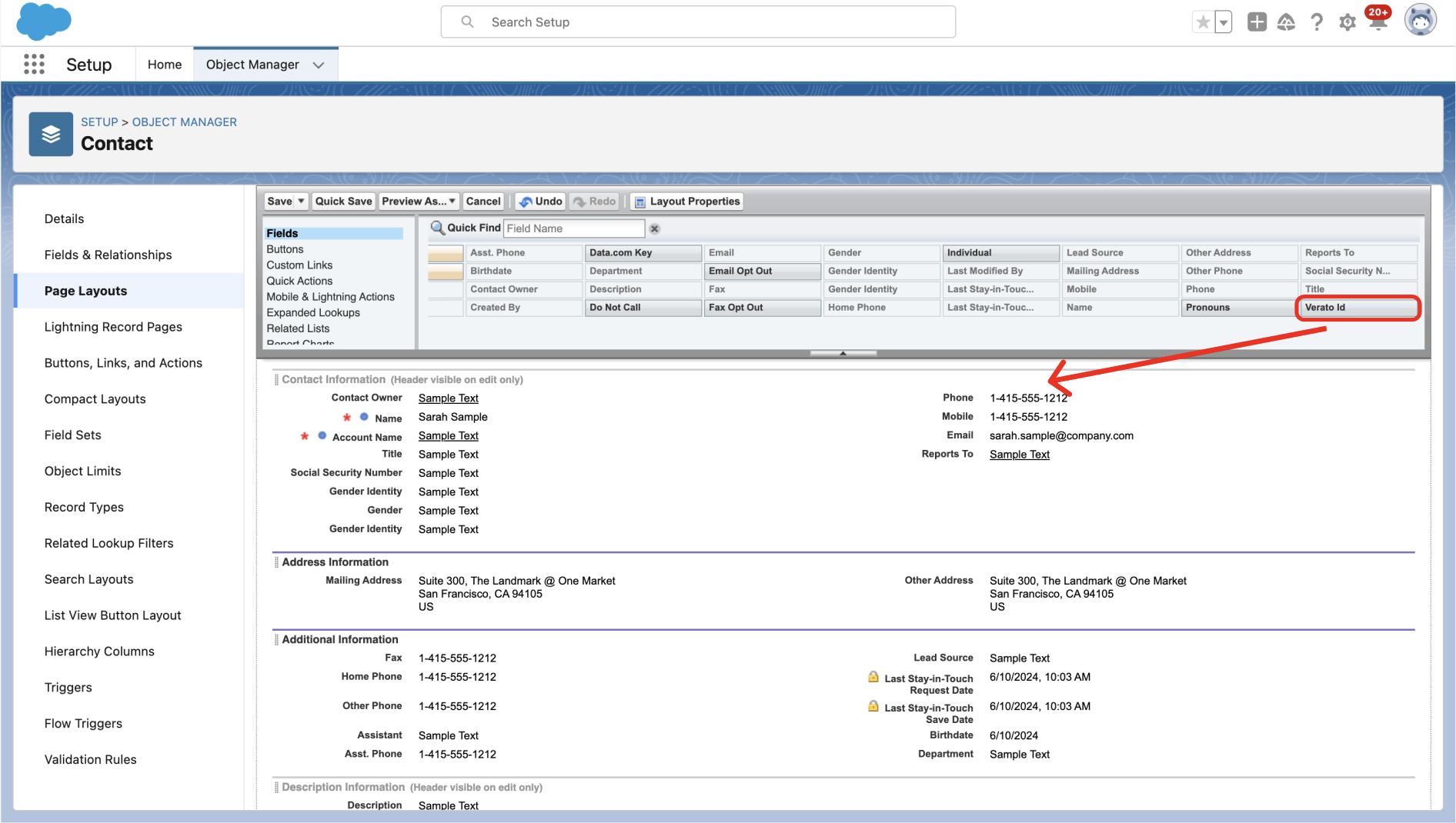Click the Undo button
This screenshot has width=1456, height=823.
click(x=541, y=202)
